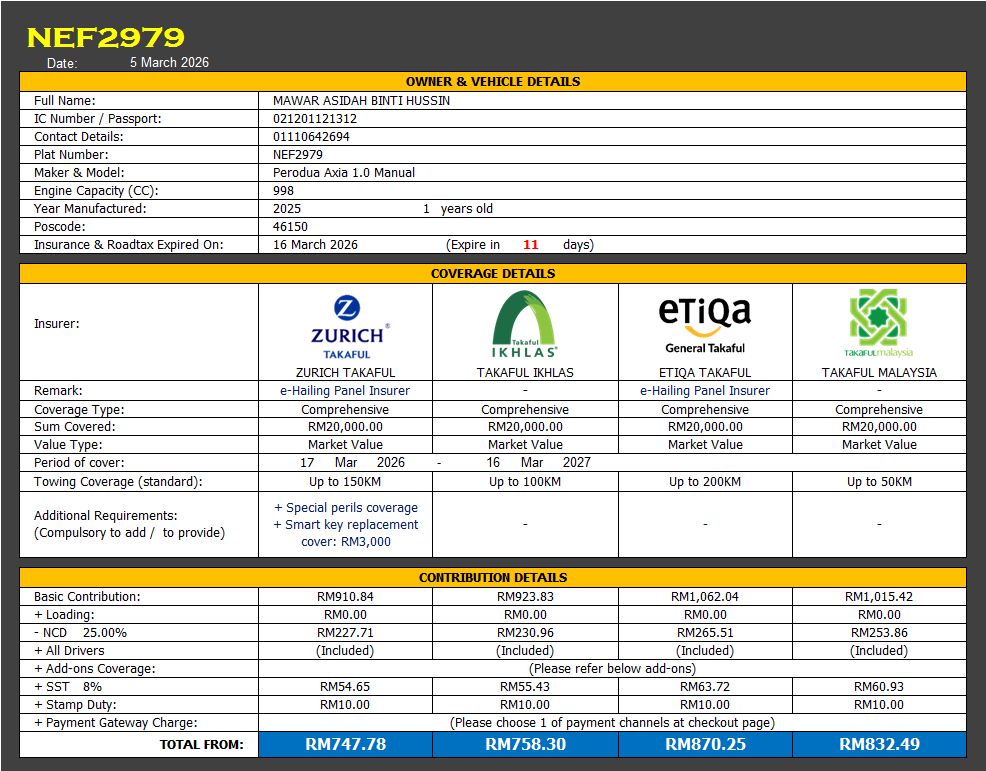Click the Etiqa General Takaful logo
The image size is (986, 771).
(x=705, y=324)
